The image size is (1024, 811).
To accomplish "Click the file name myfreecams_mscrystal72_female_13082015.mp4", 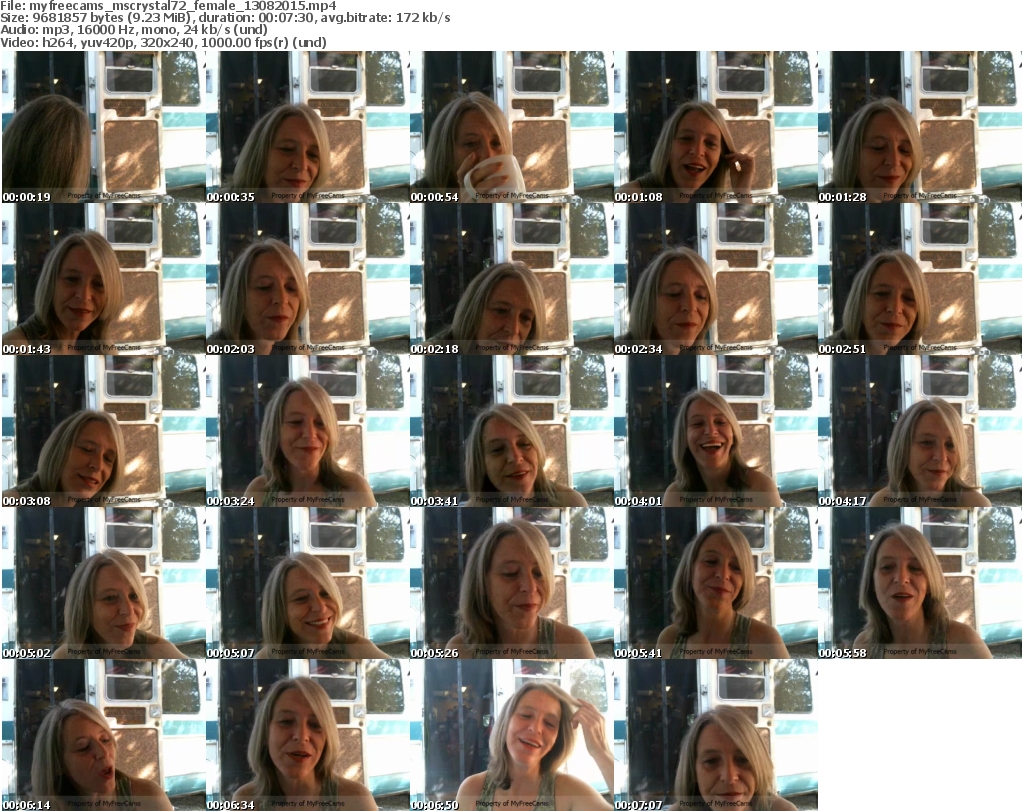I will (x=183, y=6).
